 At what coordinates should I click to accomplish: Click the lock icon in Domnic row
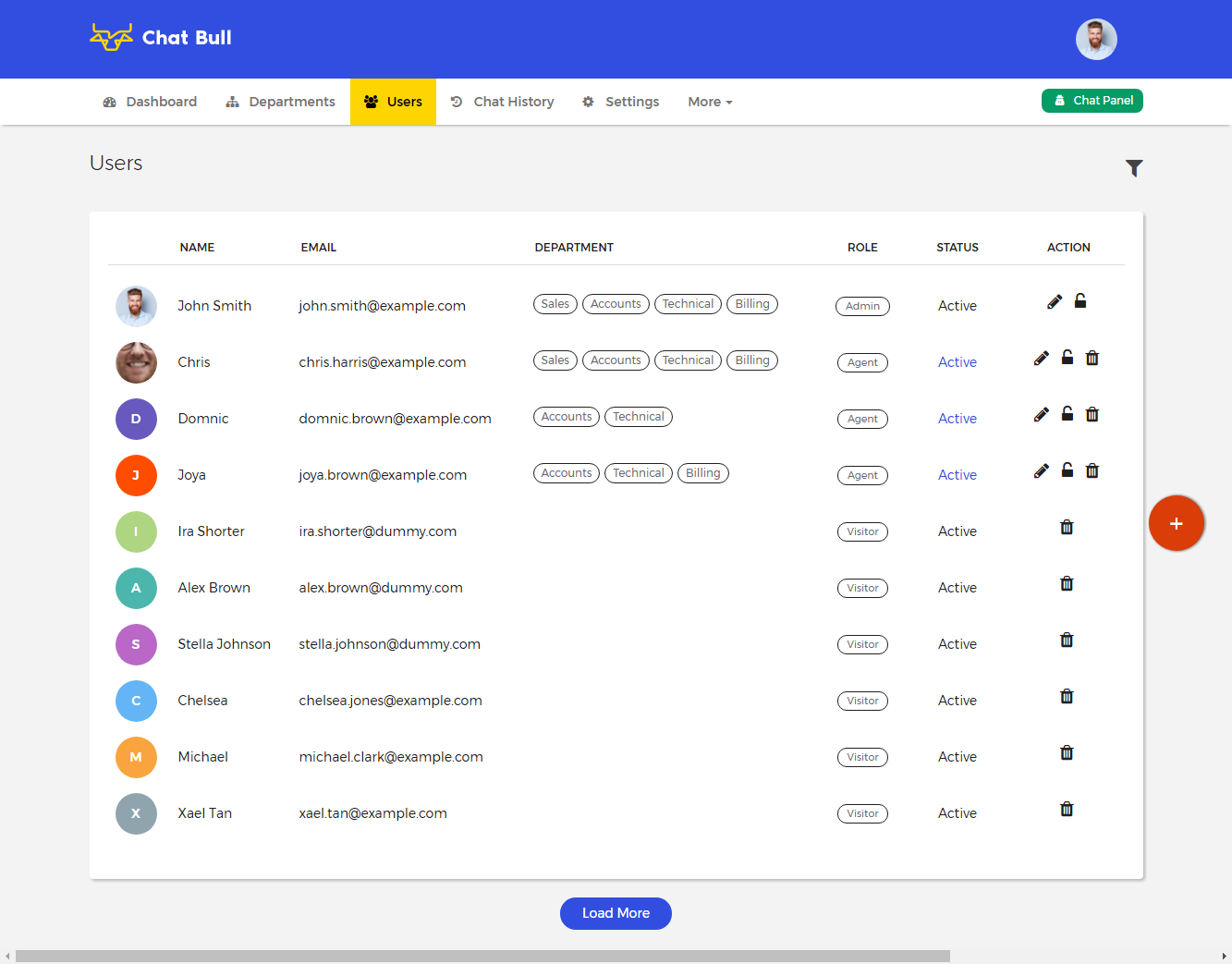(1067, 414)
